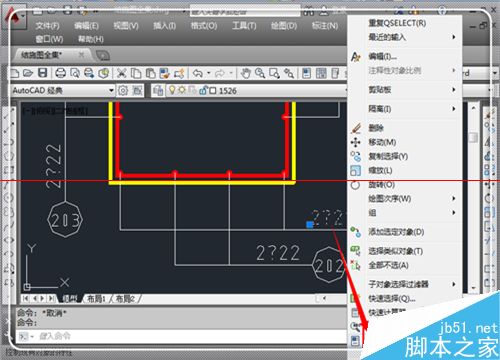The width and height of the screenshot is (500, 360).
Task: Open the DesignCenter icon
Action: tap(321, 73)
